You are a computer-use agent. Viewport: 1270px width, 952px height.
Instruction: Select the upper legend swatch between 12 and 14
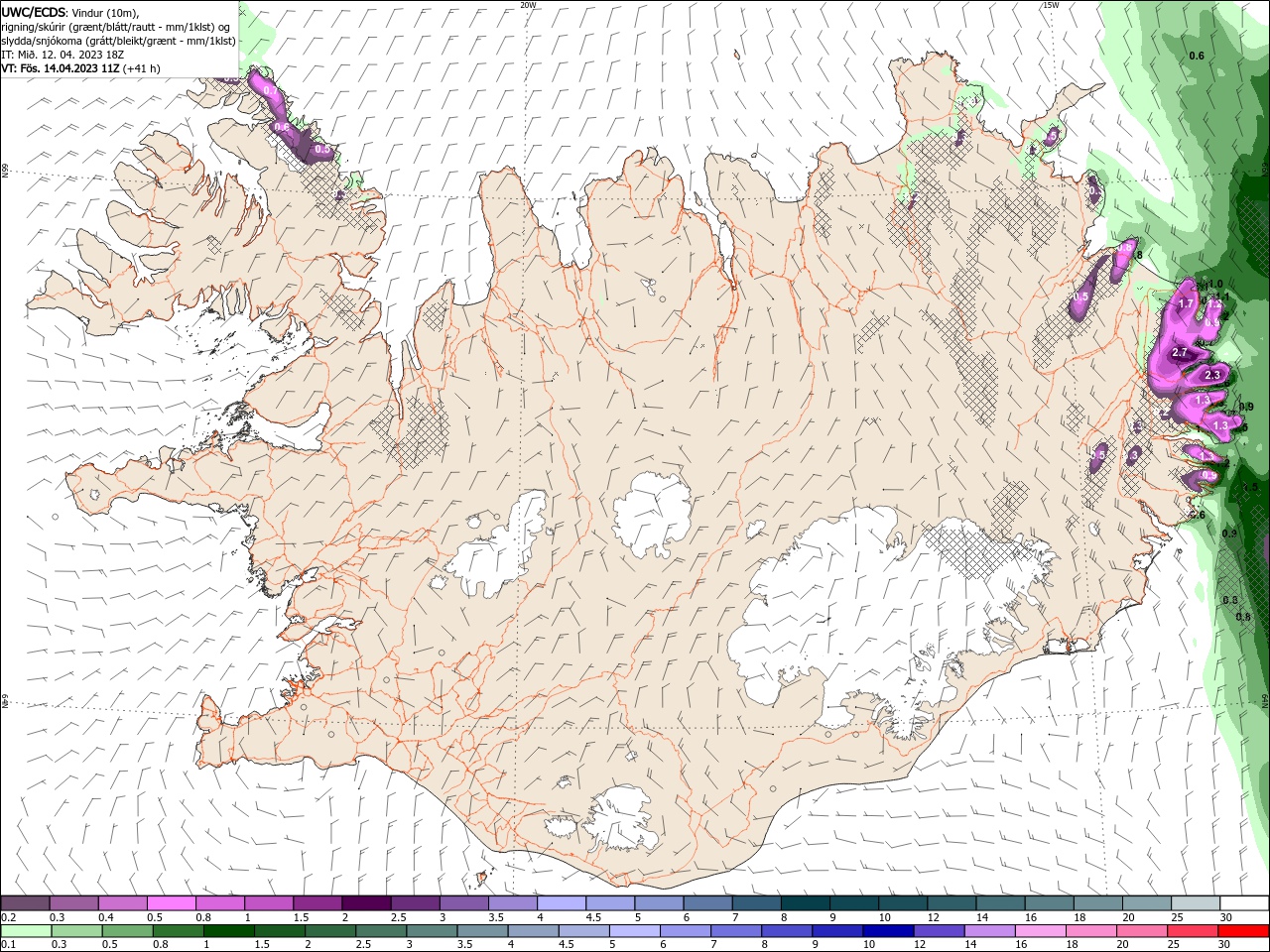click(952, 903)
